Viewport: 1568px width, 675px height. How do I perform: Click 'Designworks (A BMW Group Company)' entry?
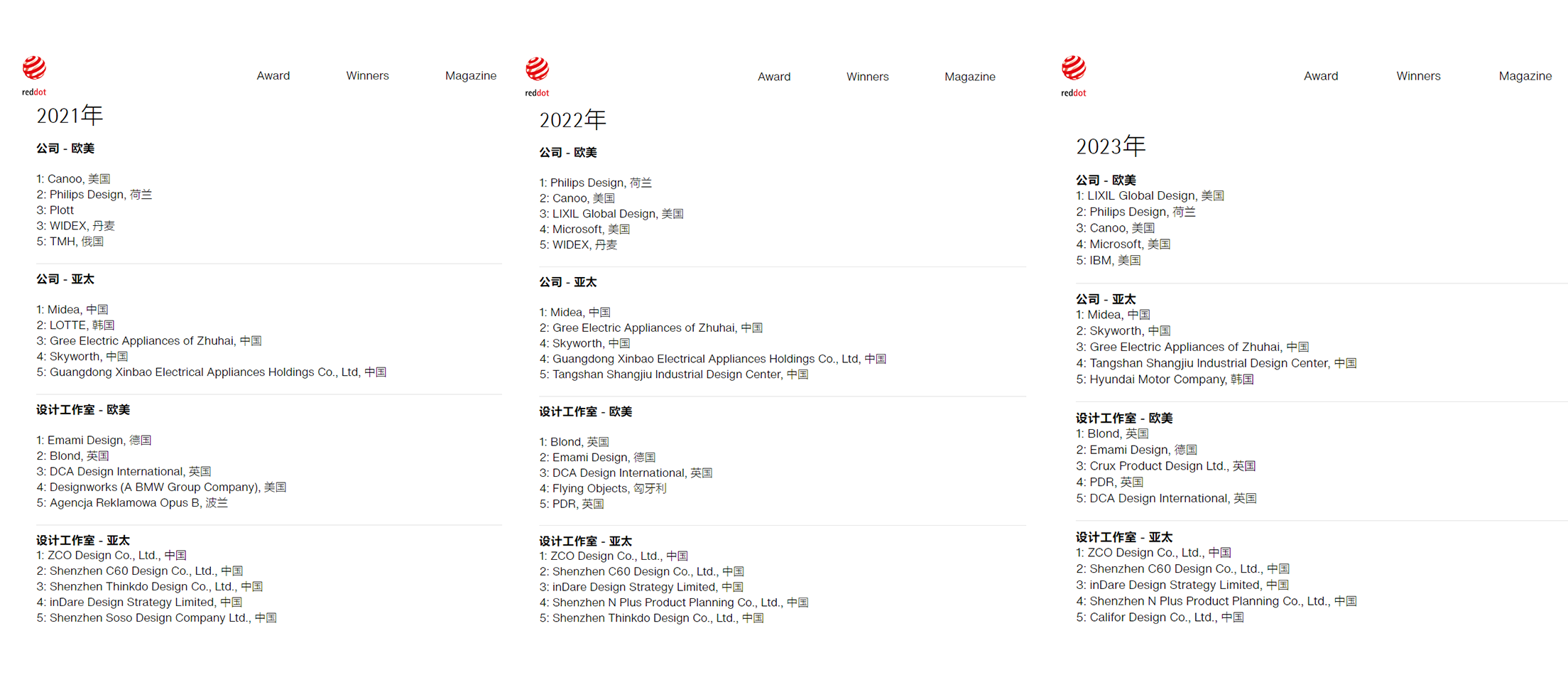click(161, 487)
